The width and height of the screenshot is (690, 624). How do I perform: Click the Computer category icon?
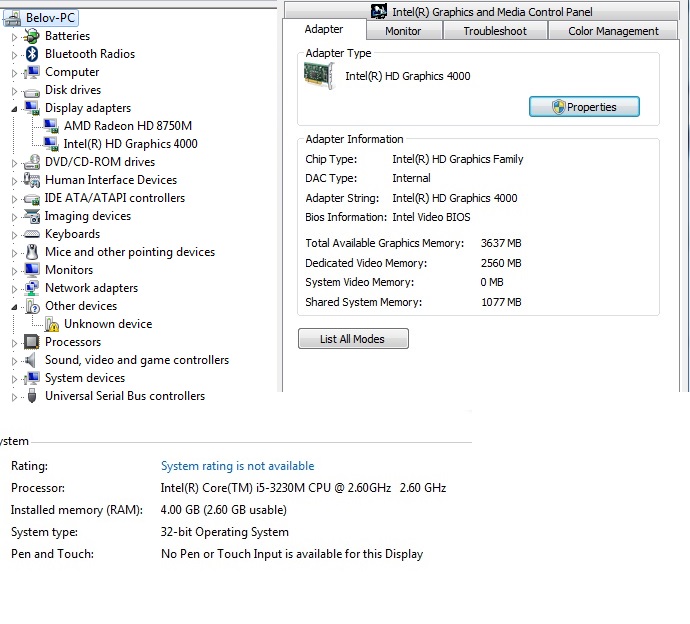[32, 72]
